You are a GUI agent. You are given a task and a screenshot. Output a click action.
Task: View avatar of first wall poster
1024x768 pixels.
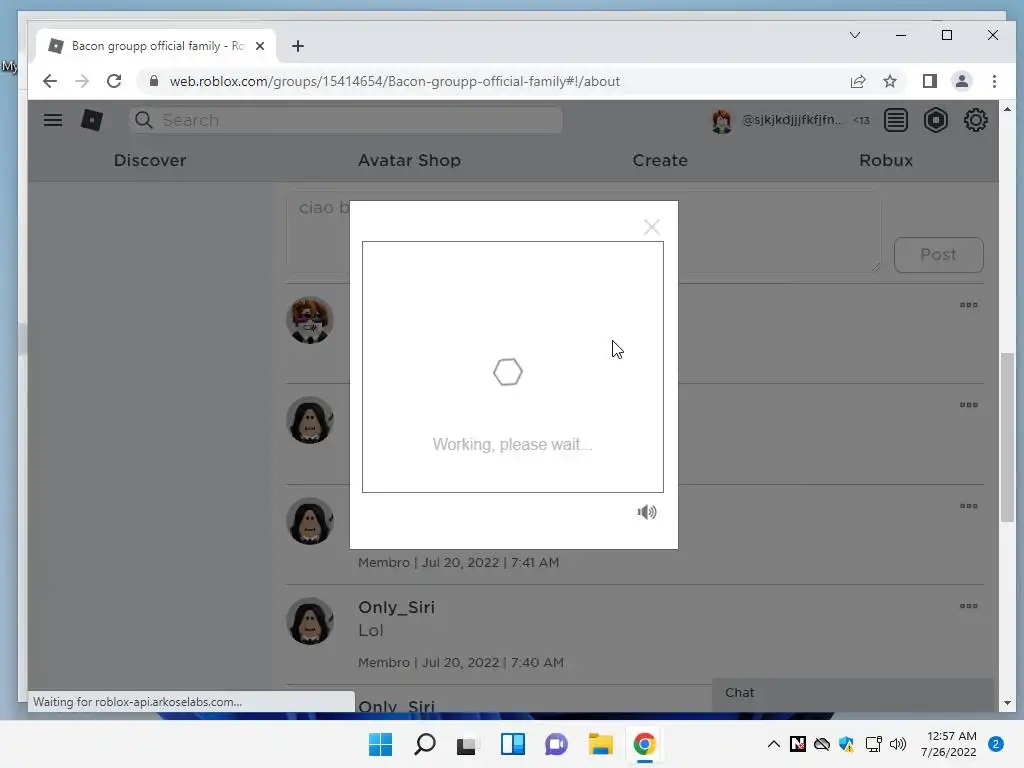tap(310, 320)
